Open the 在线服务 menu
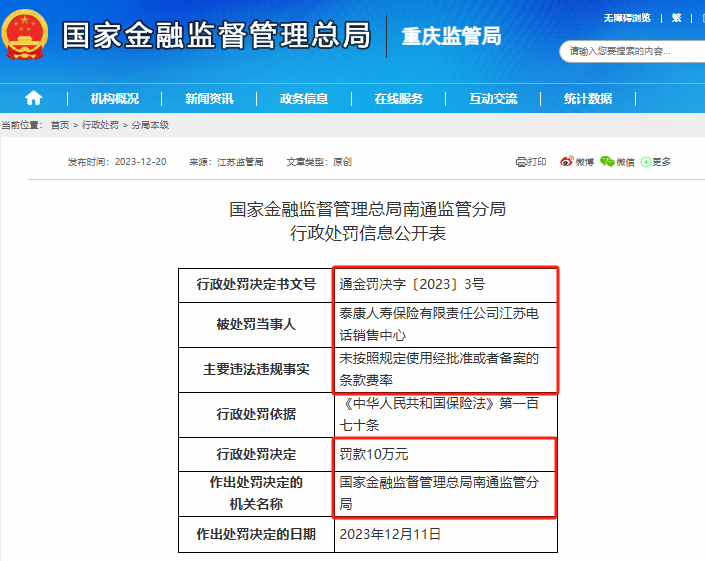 click(399, 98)
